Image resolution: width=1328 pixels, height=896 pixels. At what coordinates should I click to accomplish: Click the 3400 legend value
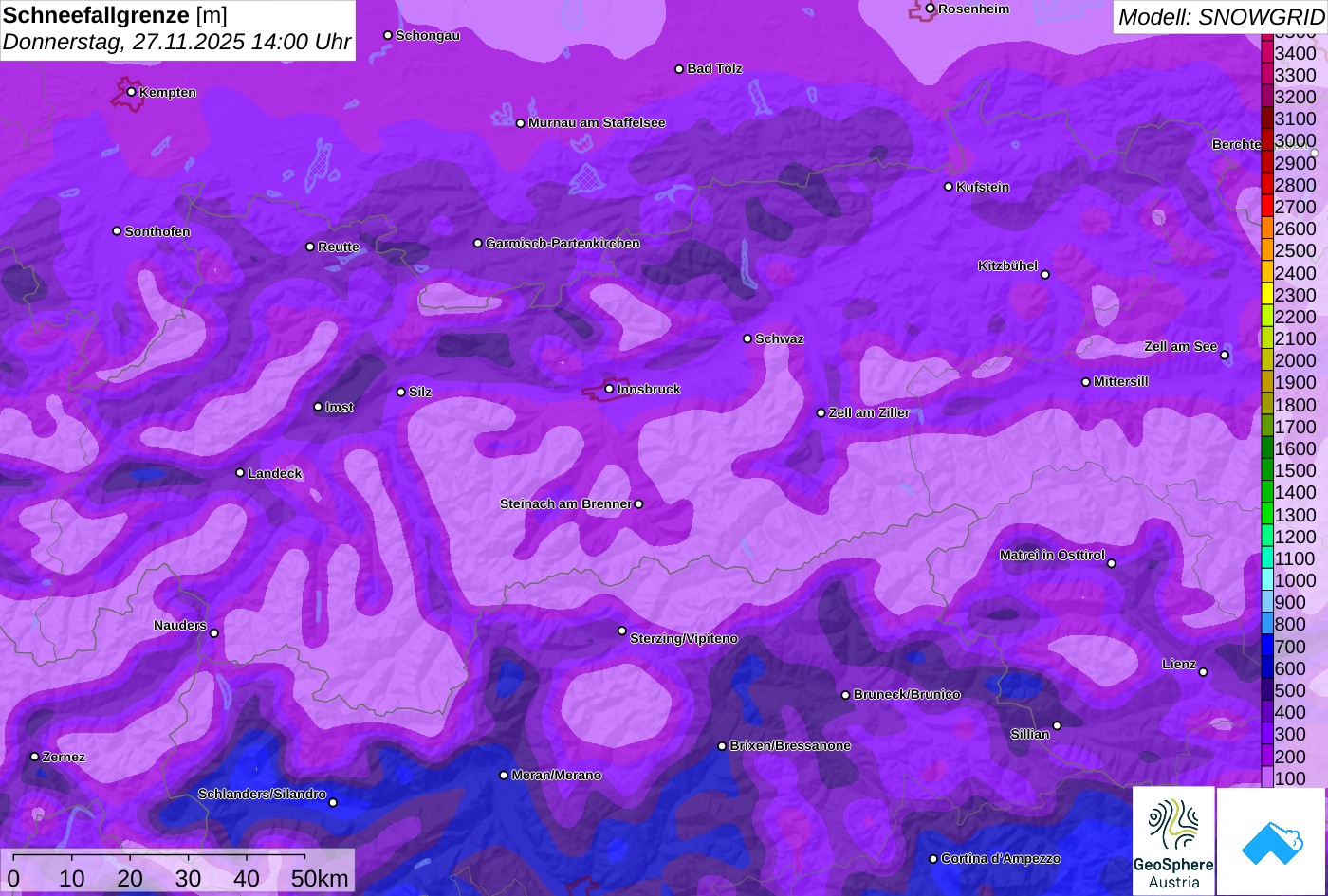(1296, 53)
